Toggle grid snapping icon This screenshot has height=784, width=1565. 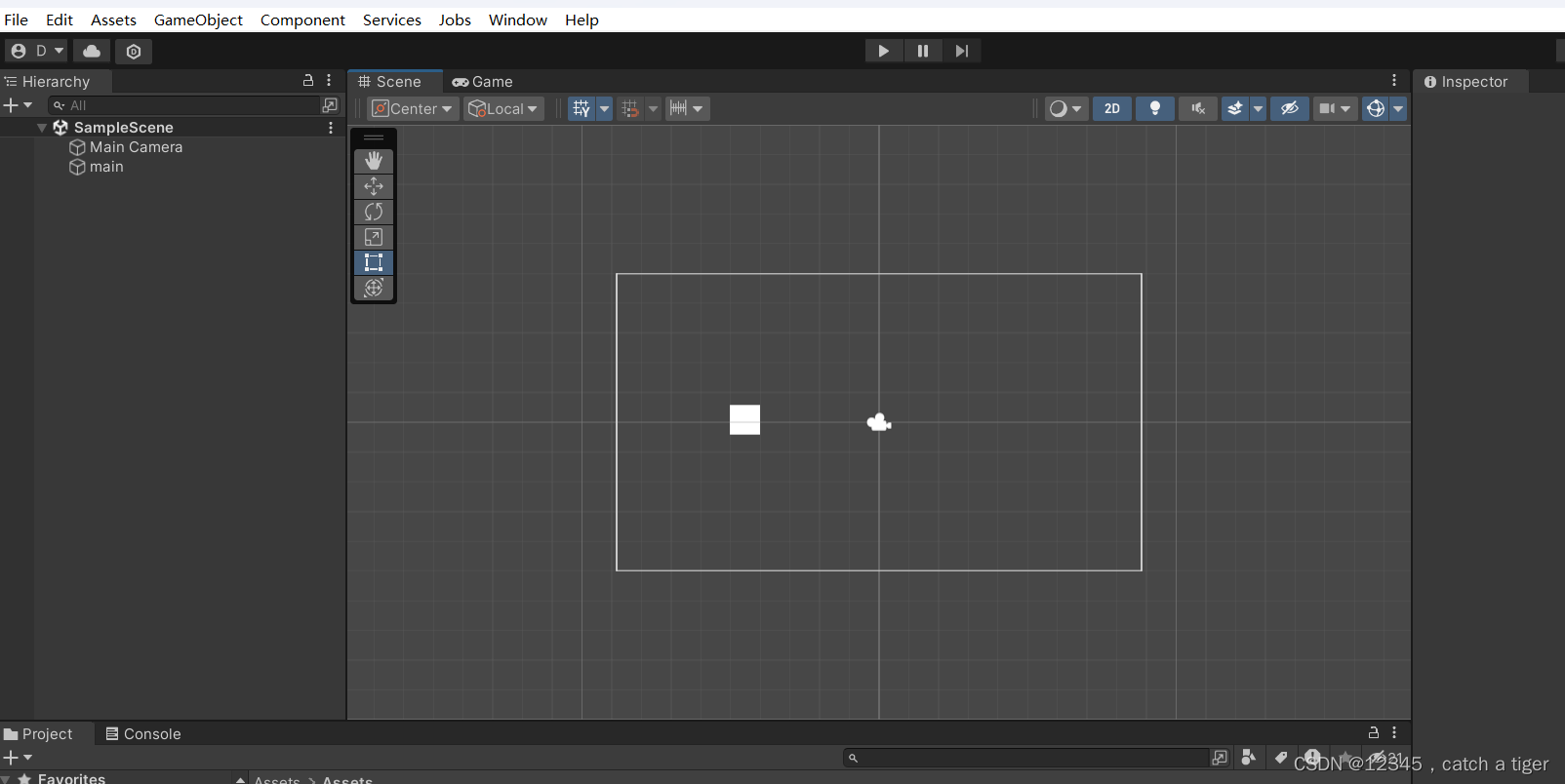[x=630, y=108]
